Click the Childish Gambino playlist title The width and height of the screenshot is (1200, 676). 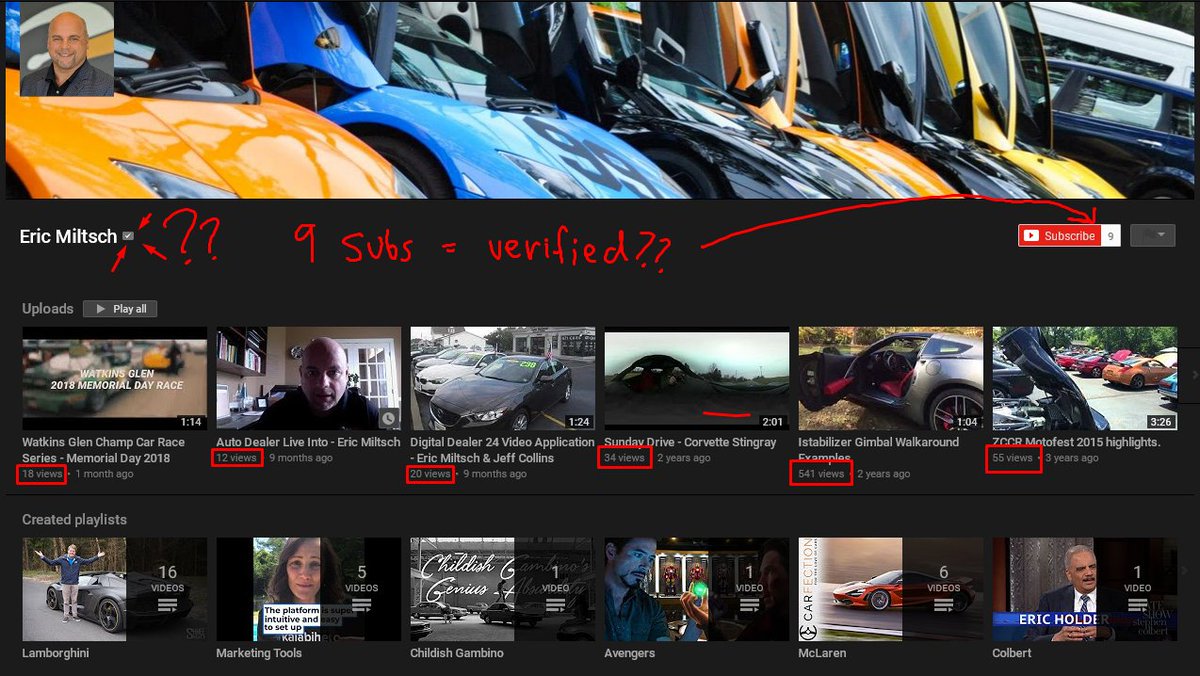click(x=457, y=653)
